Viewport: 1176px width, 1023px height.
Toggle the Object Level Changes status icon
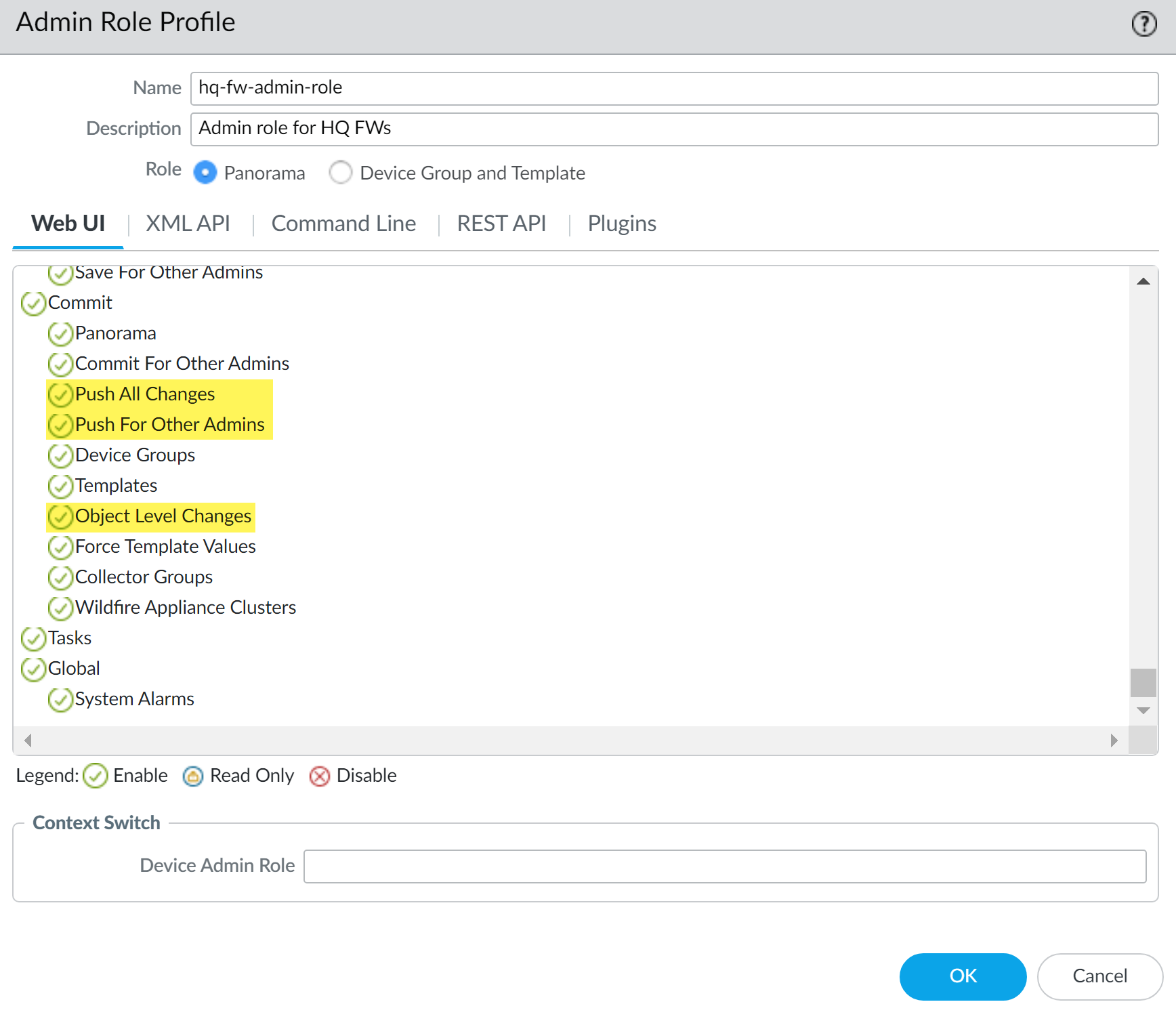60,517
